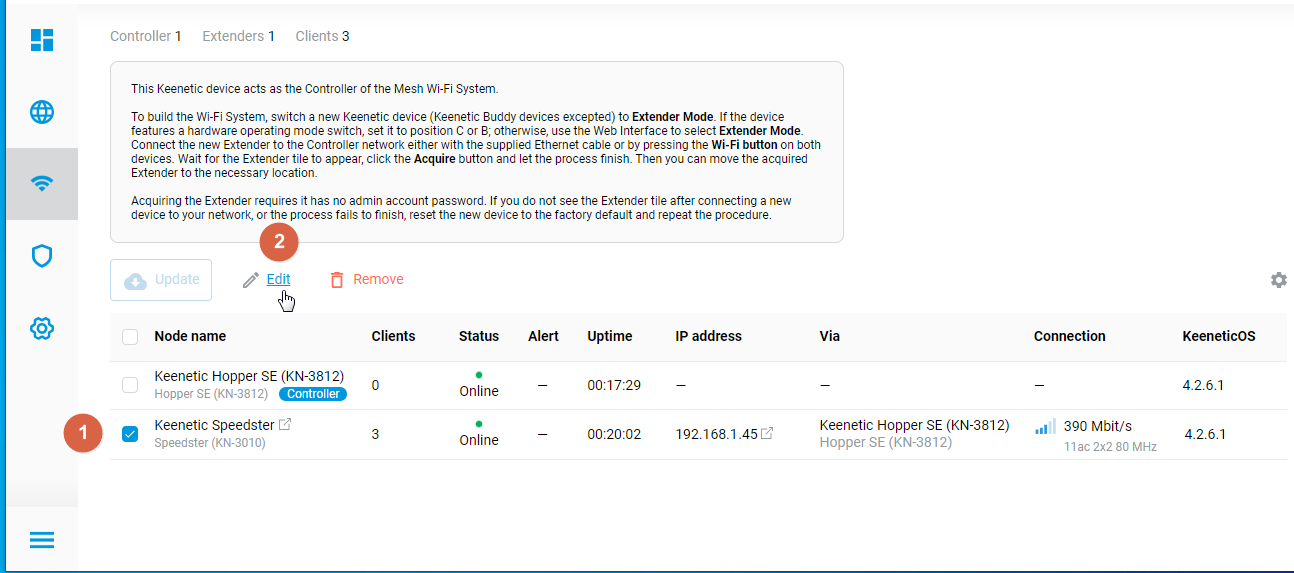Open the dashboard tiles icon in sidebar
The width and height of the screenshot is (1294, 573).
[42, 40]
